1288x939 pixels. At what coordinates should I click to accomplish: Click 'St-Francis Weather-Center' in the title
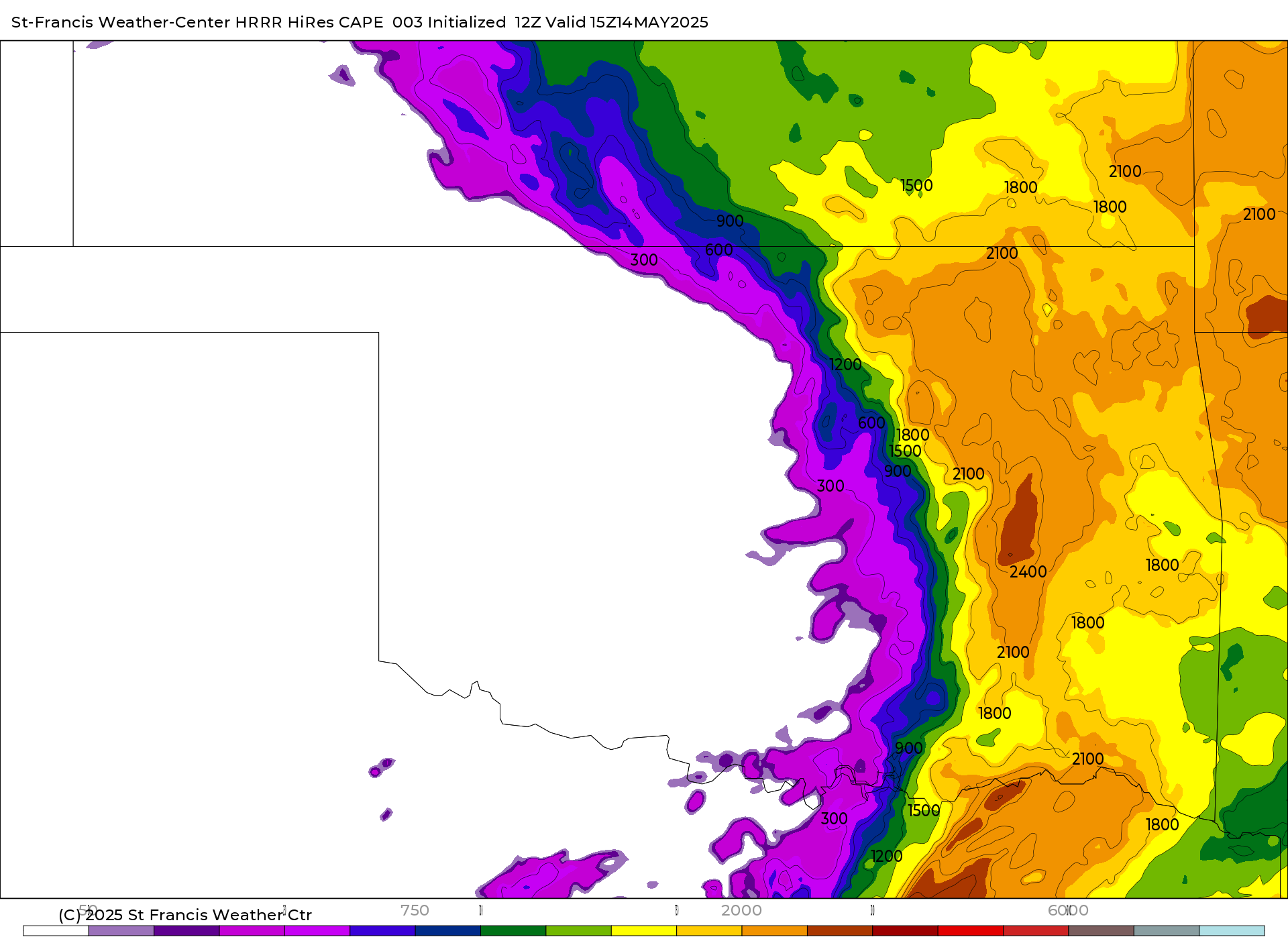[121, 22]
